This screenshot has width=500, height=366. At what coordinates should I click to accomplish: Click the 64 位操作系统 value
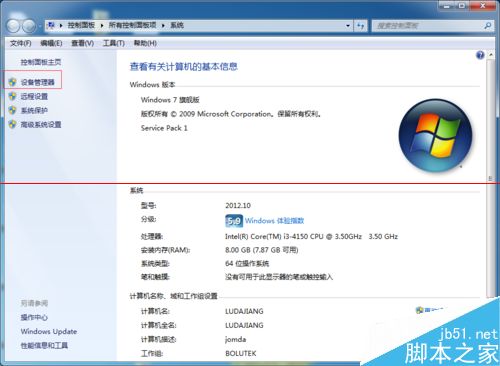point(247,264)
